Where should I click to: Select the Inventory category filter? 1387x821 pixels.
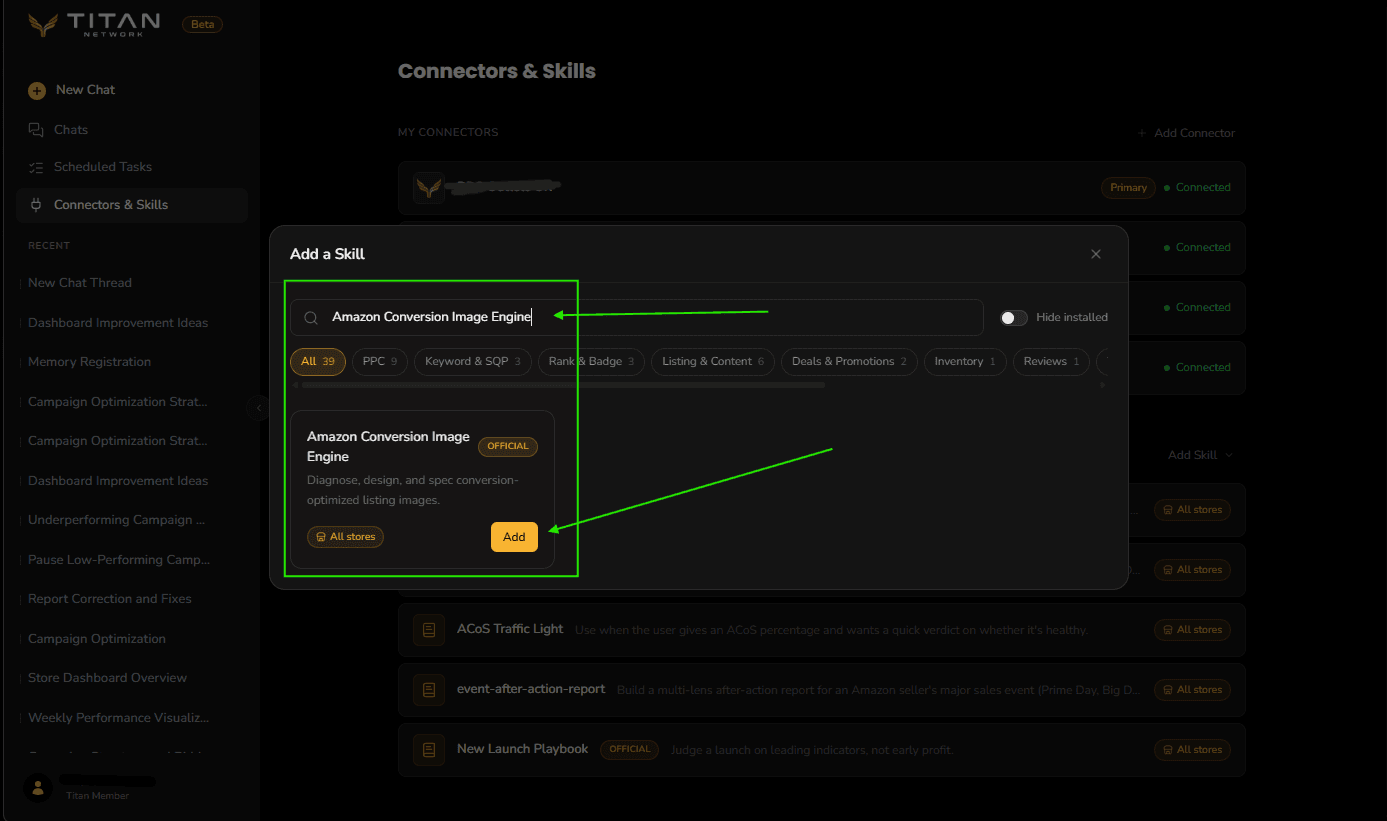pos(965,361)
